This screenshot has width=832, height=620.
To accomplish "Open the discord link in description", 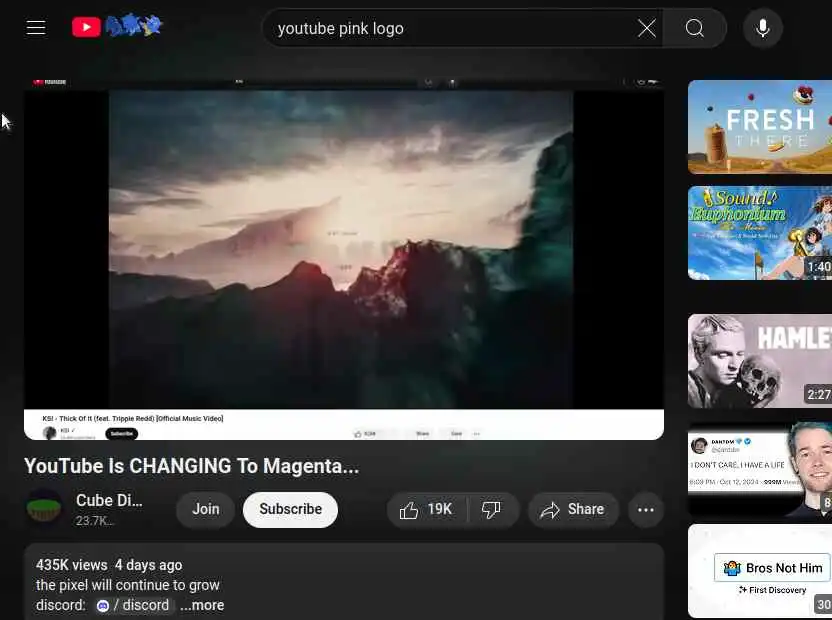I will [135, 605].
